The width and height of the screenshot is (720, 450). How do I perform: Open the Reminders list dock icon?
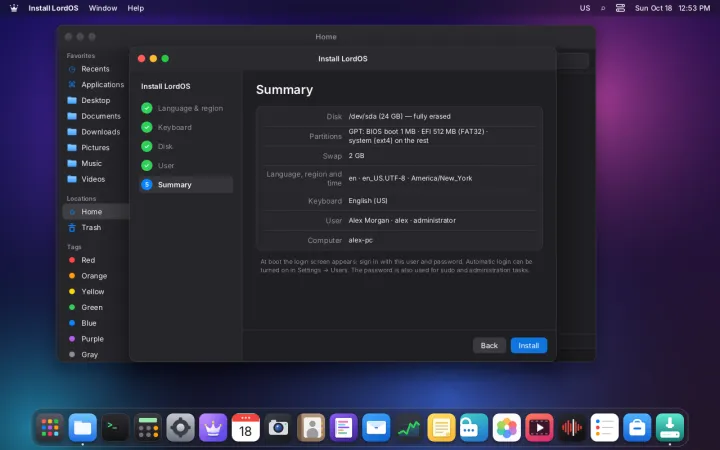[x=604, y=428]
